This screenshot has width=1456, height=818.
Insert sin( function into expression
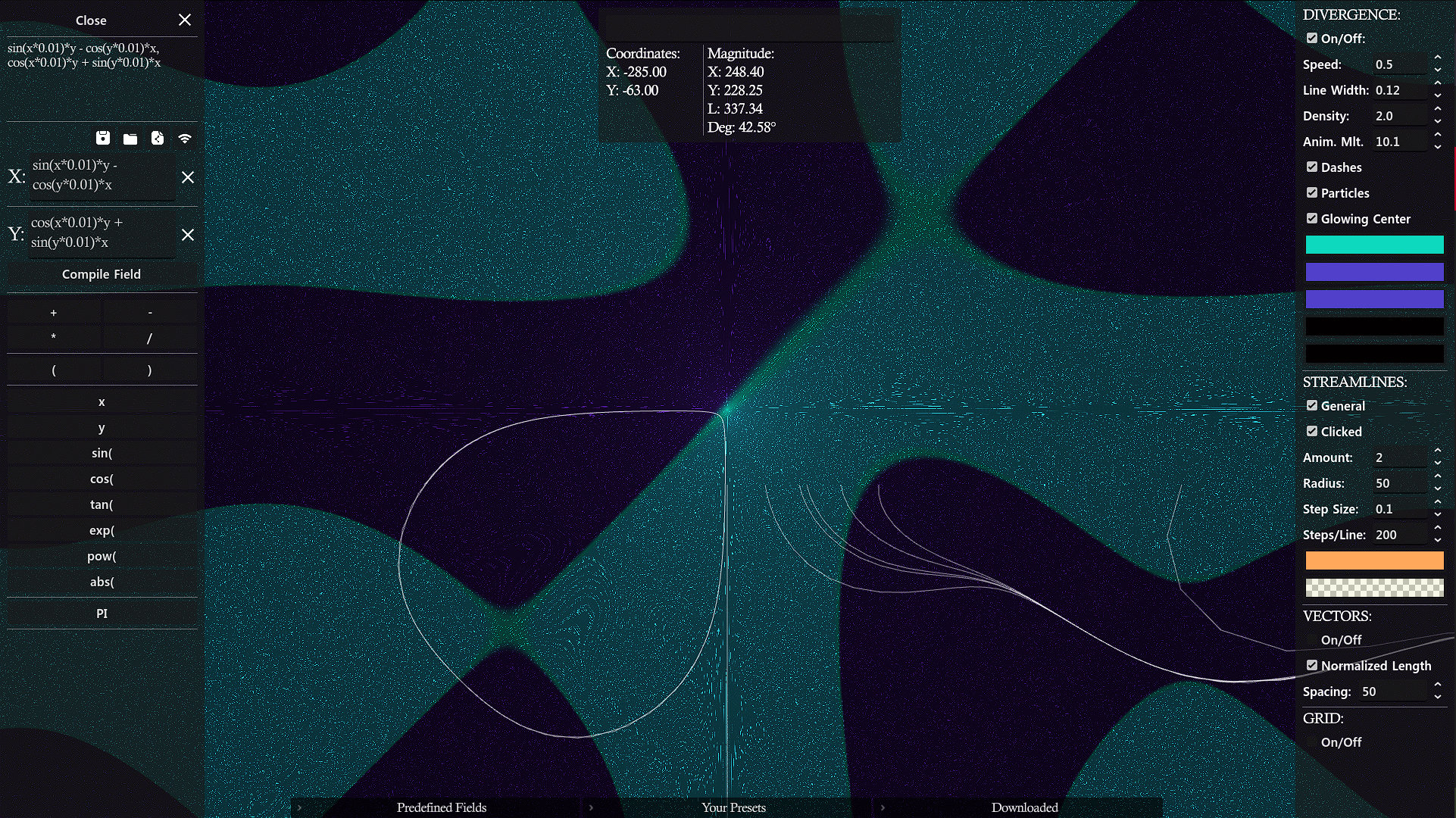tap(102, 453)
